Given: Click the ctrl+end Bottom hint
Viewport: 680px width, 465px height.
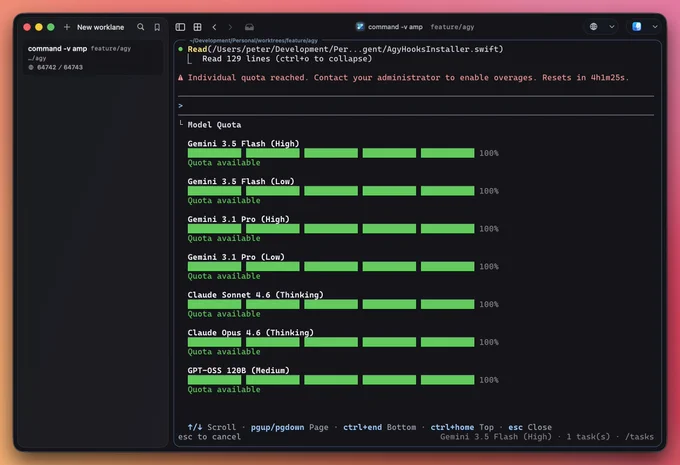Looking at the screenshot, I should 379,427.
